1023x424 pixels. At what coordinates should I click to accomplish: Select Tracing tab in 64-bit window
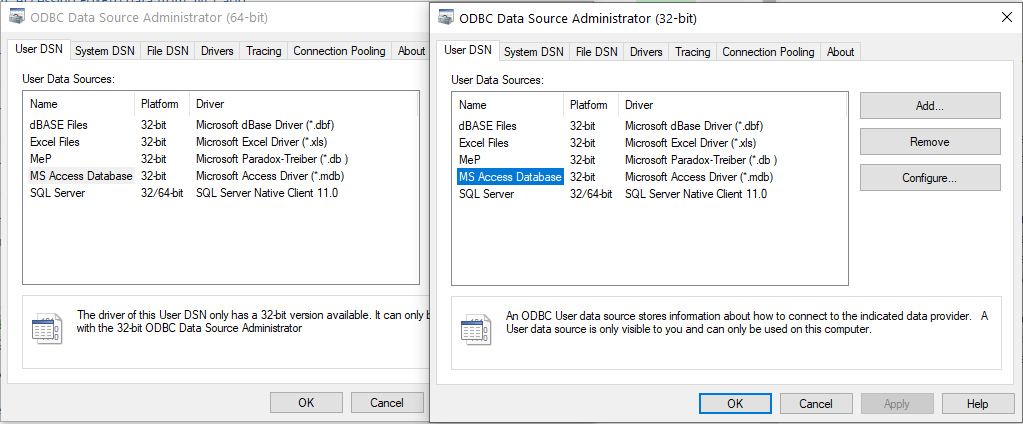pyautogui.click(x=264, y=51)
